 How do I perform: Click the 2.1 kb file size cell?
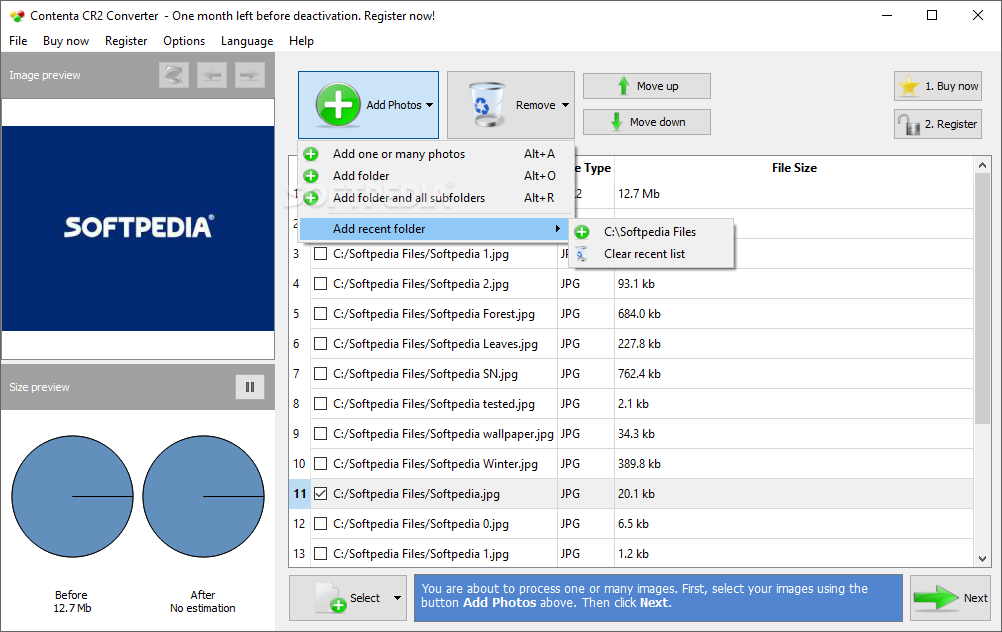794,404
